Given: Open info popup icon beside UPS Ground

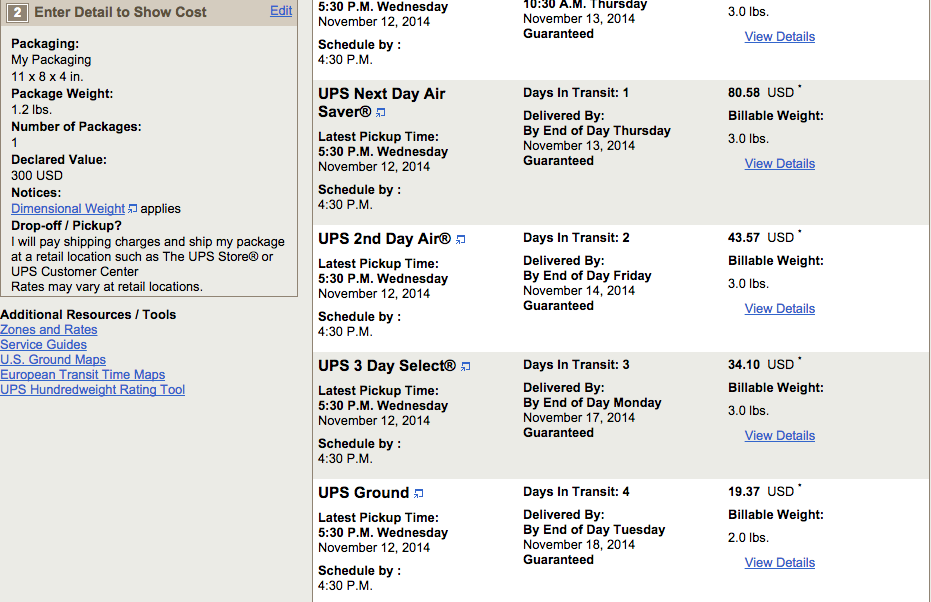Looking at the screenshot, I should tap(419, 493).
